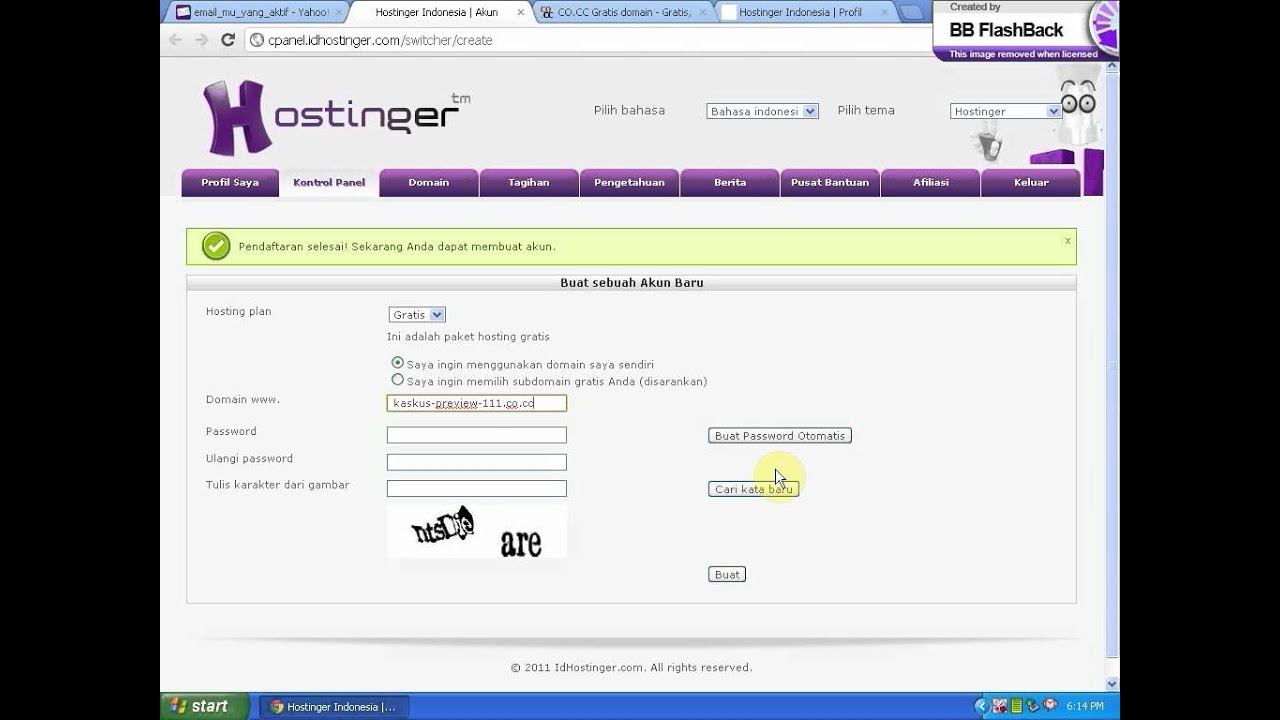Click the 'Buat sebuah Akun Baru' heading
This screenshot has width=1280, height=720.
point(632,283)
